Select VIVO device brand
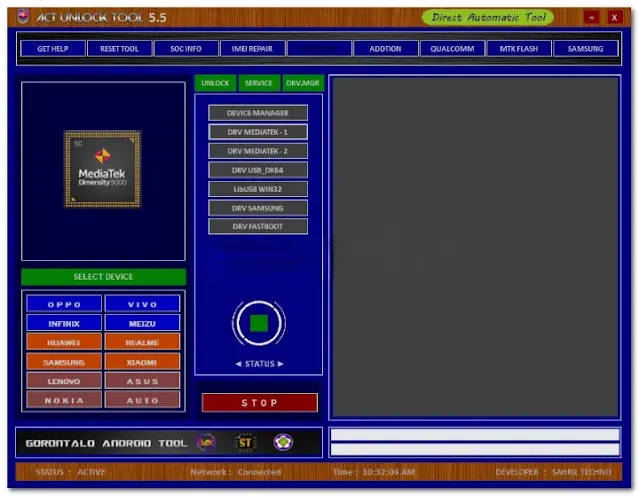 (x=142, y=304)
